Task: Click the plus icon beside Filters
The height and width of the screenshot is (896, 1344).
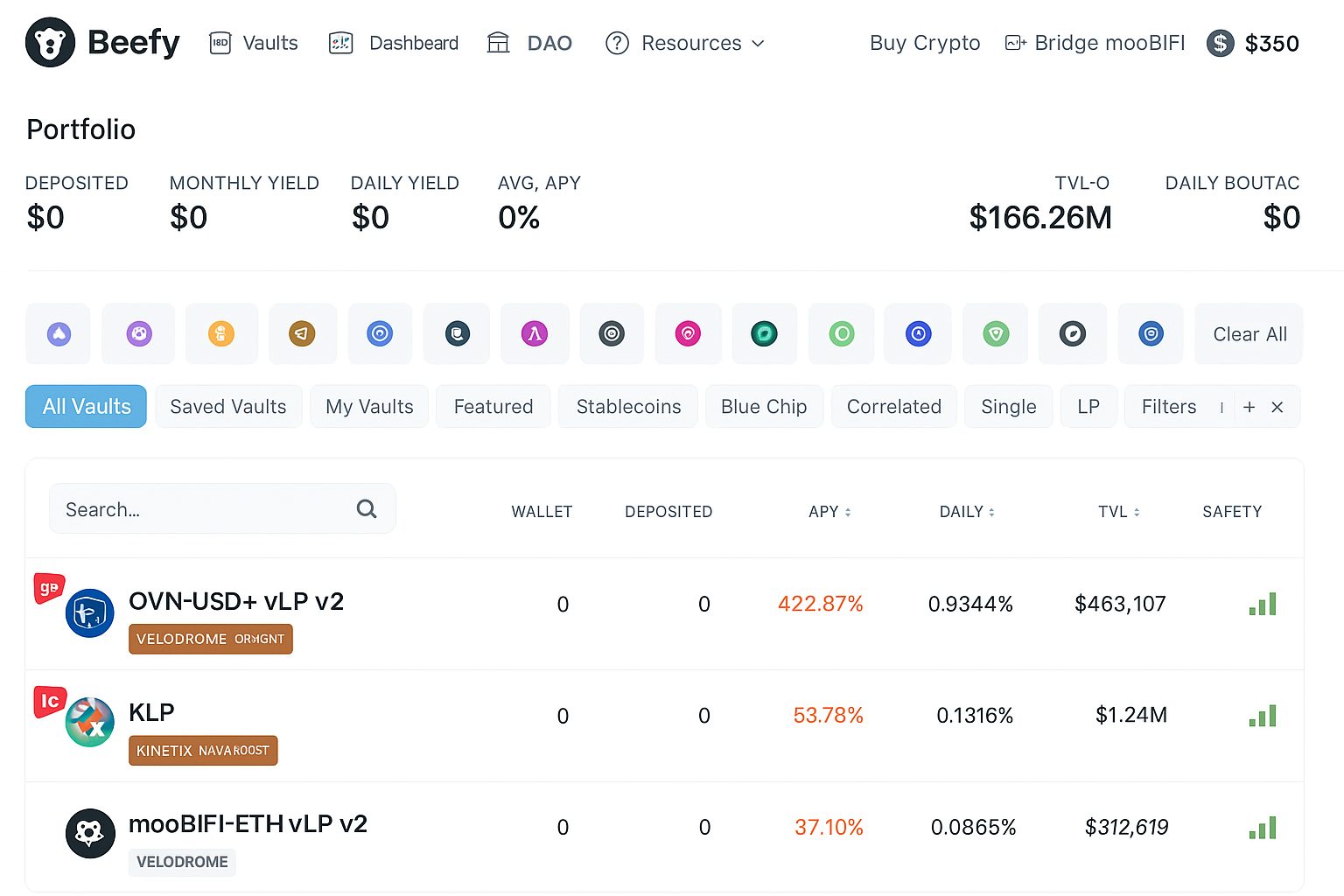Action: tap(1249, 407)
